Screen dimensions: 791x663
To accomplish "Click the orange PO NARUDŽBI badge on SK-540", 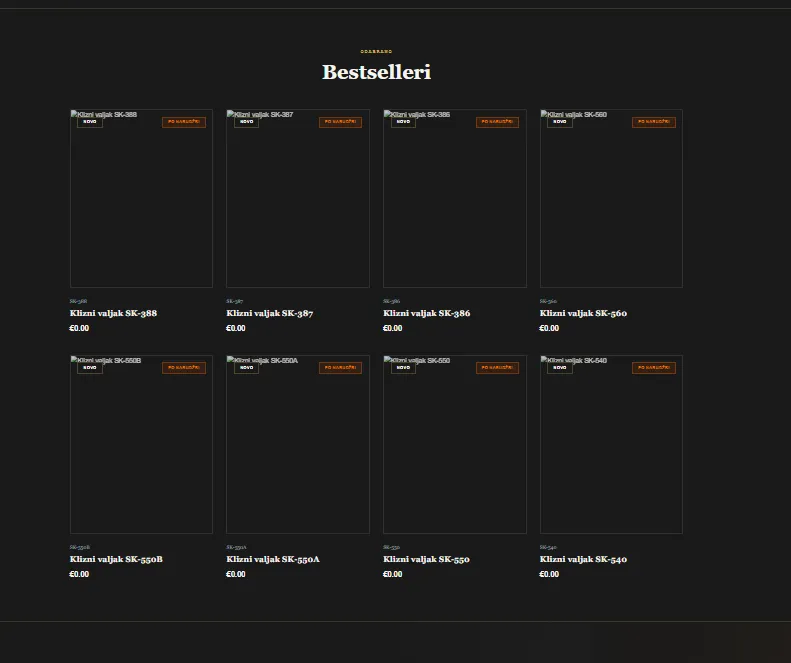I will (x=654, y=368).
